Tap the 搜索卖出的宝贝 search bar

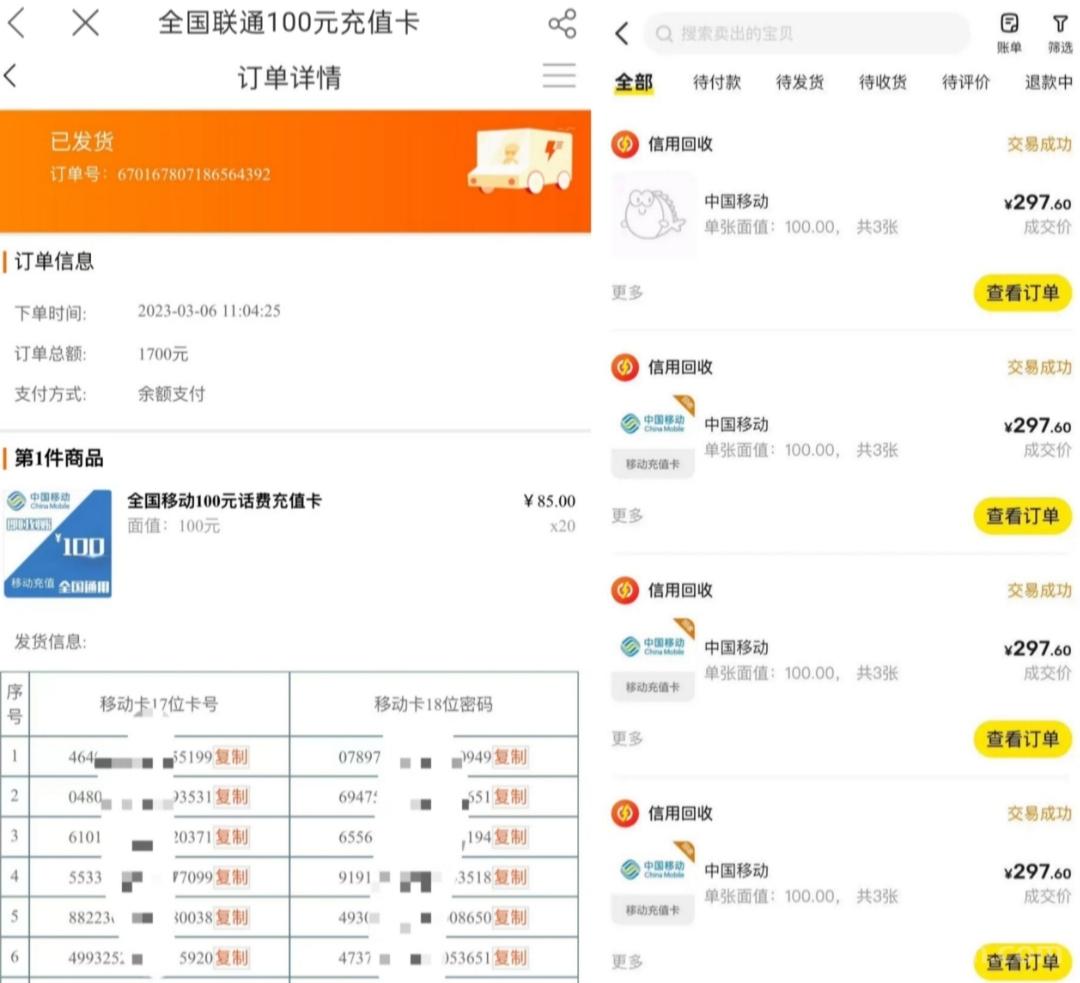click(x=805, y=33)
